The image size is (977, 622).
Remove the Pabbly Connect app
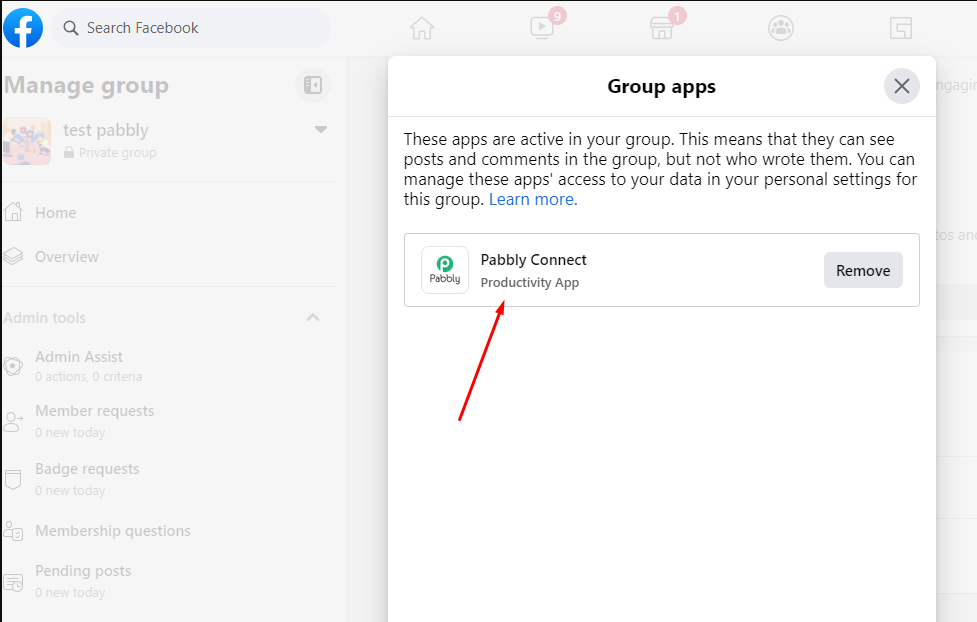click(863, 270)
